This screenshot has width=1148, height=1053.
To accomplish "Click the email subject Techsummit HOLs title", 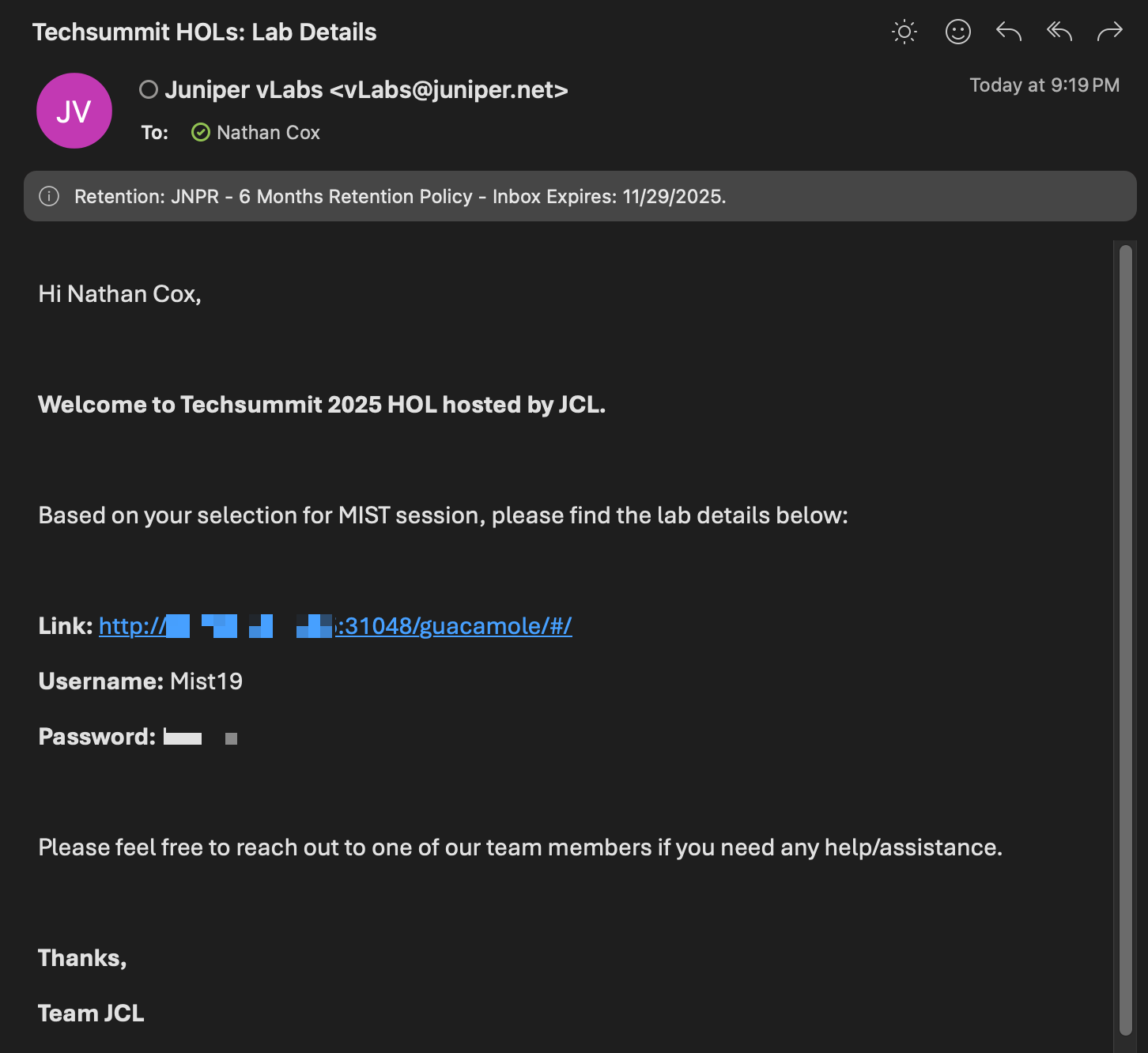I will tap(204, 32).
